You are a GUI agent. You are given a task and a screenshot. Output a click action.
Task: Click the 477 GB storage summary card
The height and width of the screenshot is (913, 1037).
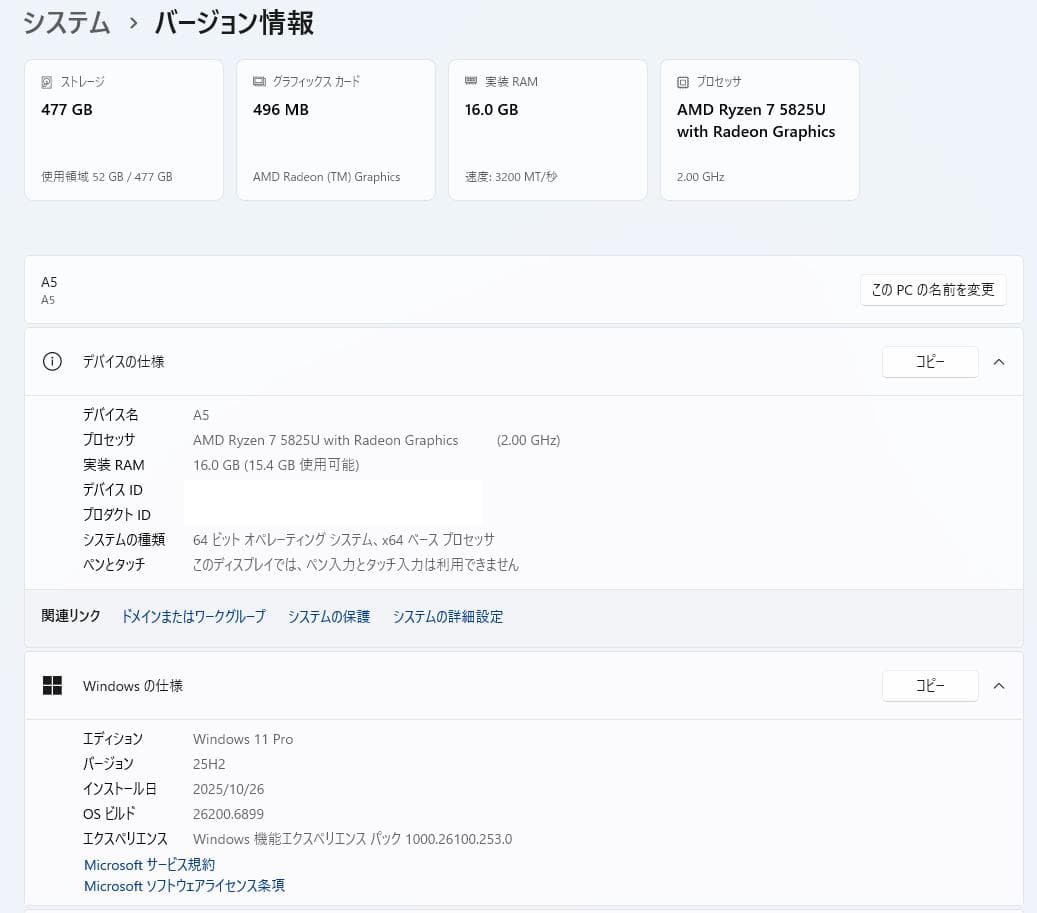click(123, 129)
